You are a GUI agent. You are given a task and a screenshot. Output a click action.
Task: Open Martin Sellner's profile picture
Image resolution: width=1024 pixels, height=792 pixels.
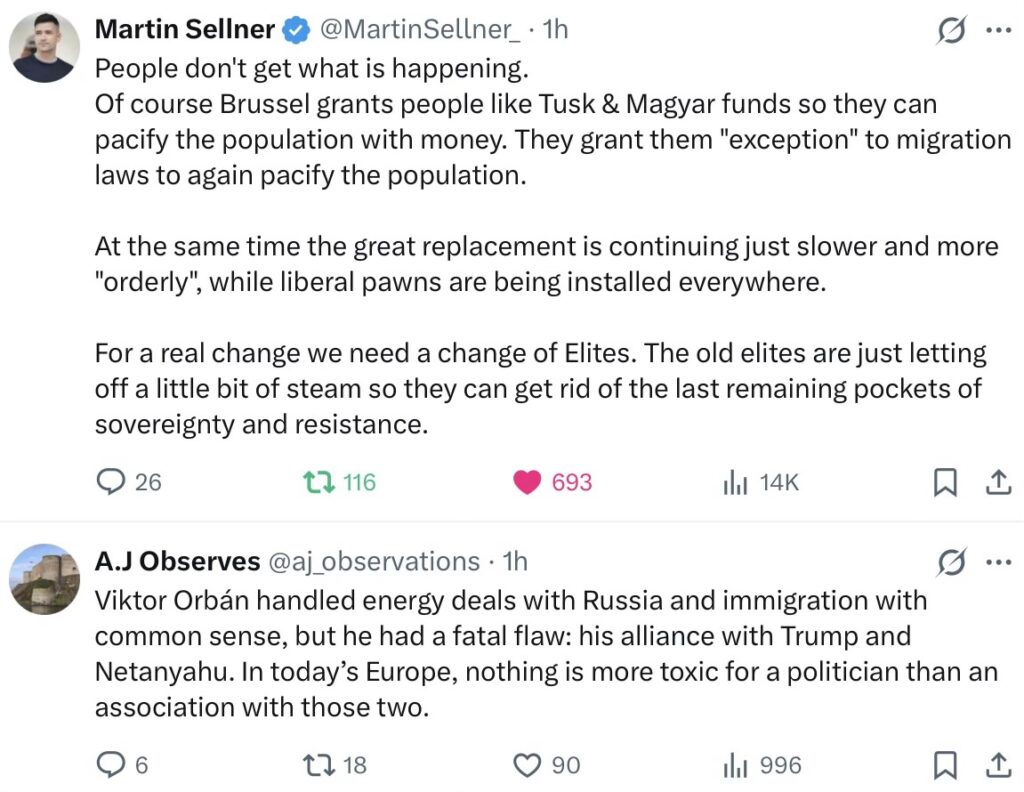click(45, 47)
